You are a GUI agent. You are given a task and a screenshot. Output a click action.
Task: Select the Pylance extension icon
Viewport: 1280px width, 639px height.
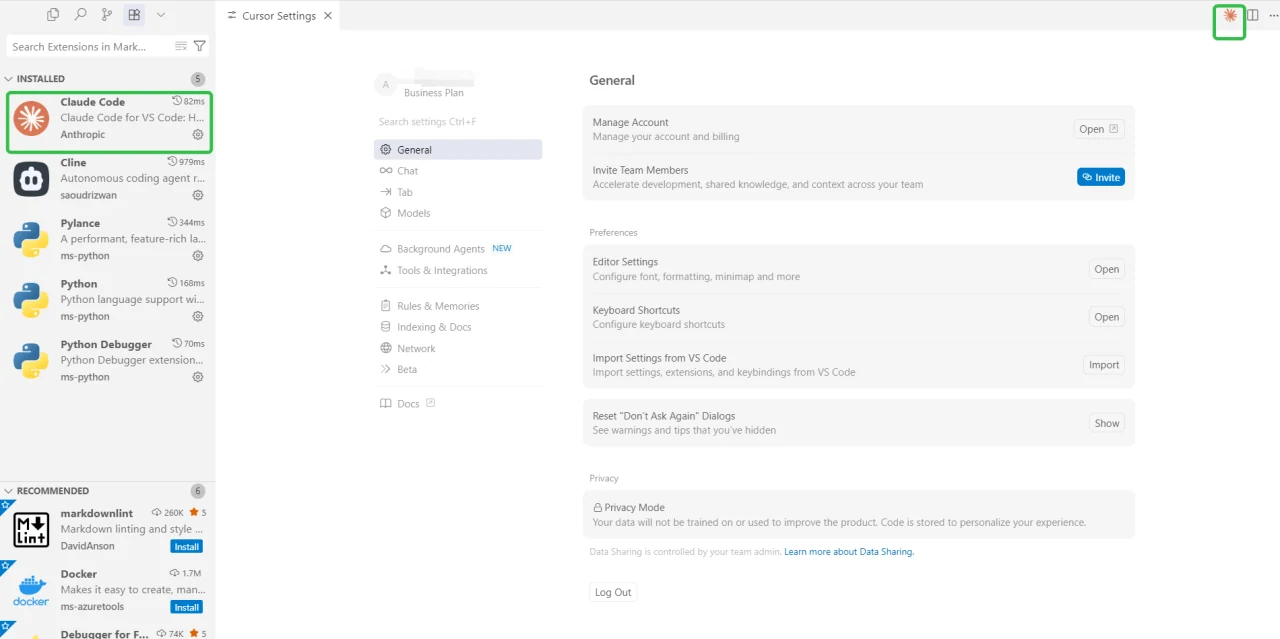pyautogui.click(x=31, y=239)
